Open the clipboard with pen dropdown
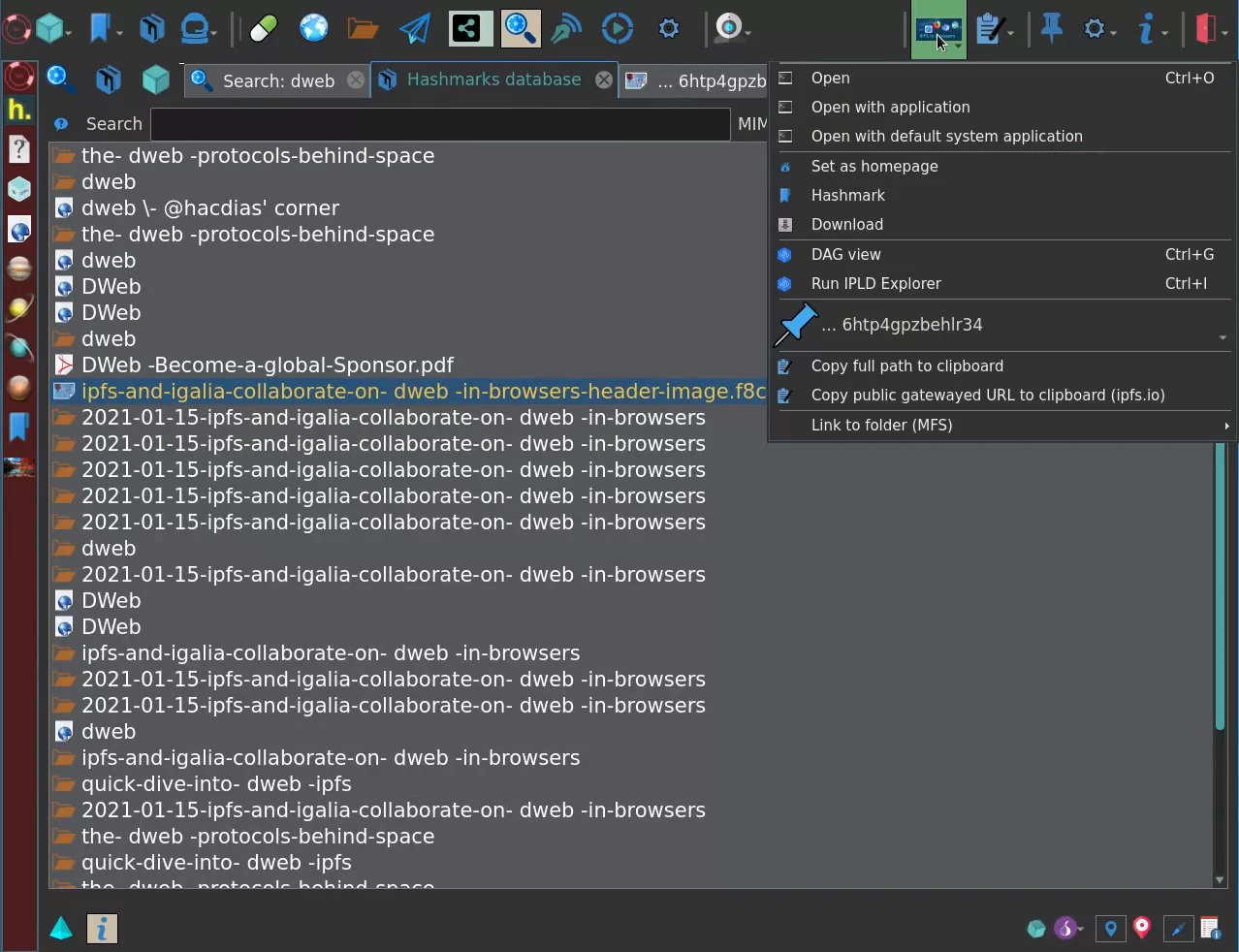 (994, 29)
